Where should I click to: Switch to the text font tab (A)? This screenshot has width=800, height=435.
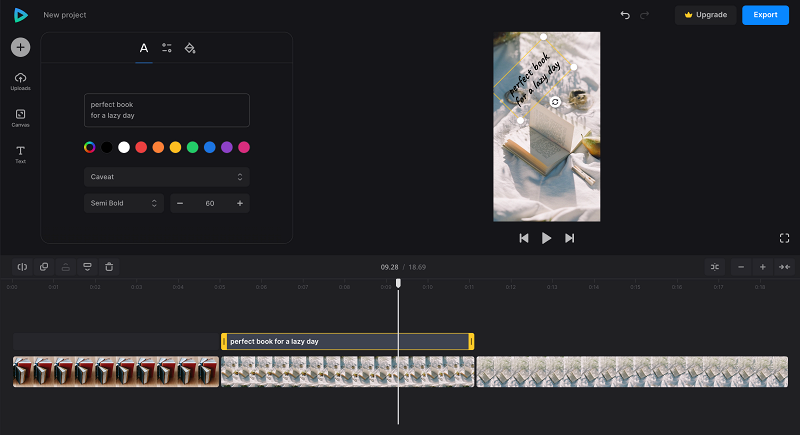tap(144, 48)
